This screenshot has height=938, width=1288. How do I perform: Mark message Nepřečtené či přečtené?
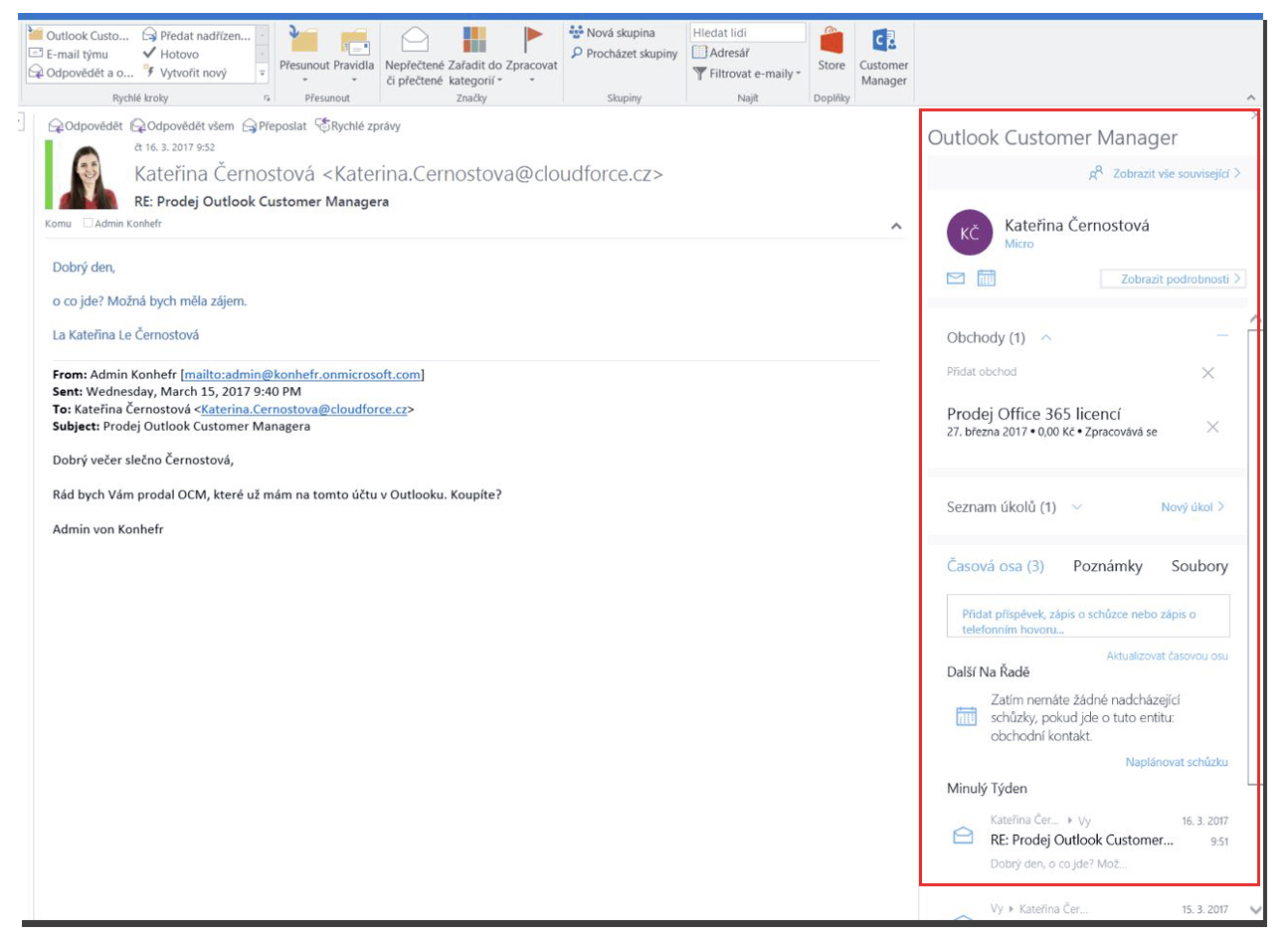pos(415,57)
